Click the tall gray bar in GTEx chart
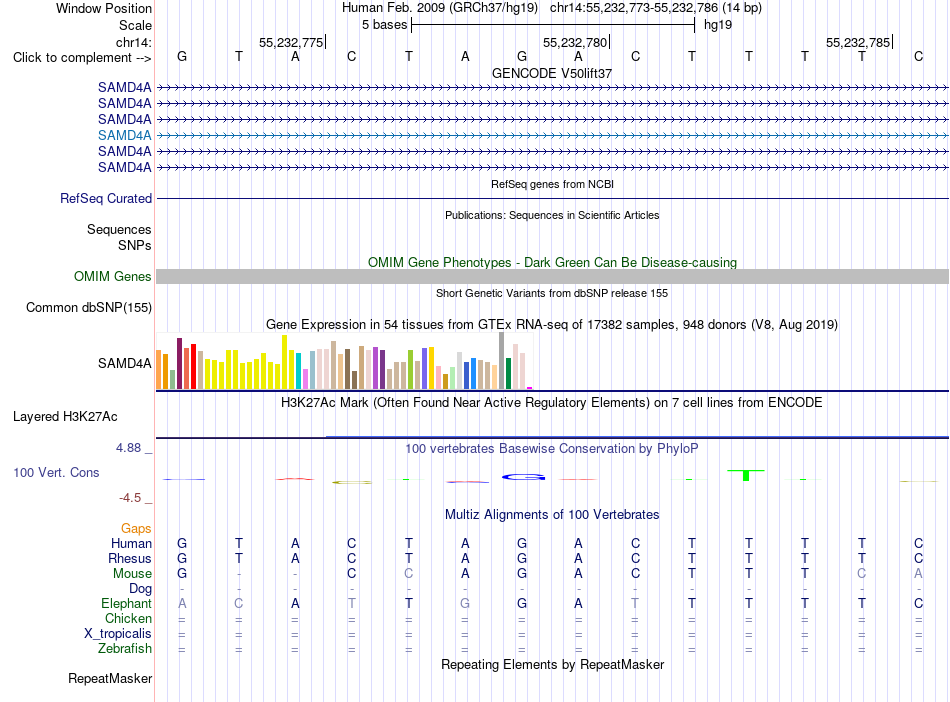The height and width of the screenshot is (702, 950). coord(502,360)
